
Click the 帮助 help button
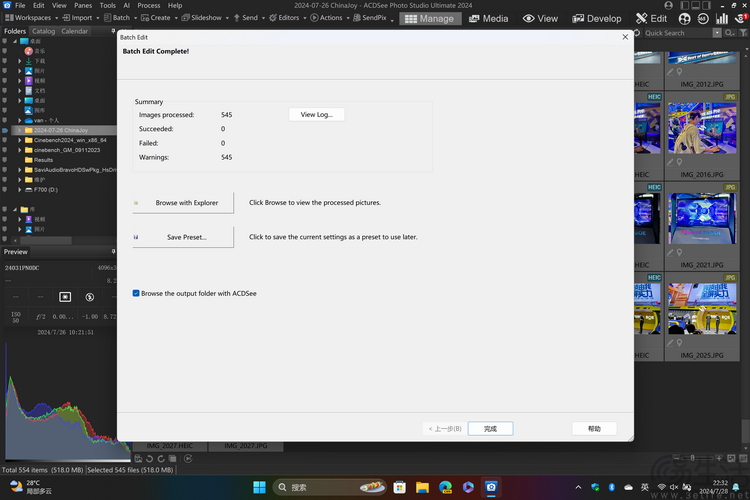click(594, 429)
